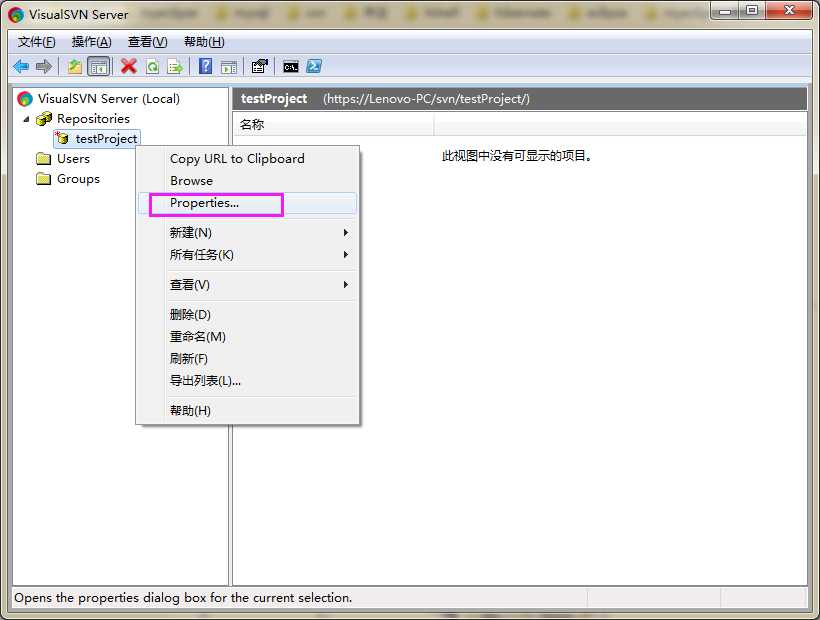Click the Export List icon
820x620 pixels.
(175, 66)
